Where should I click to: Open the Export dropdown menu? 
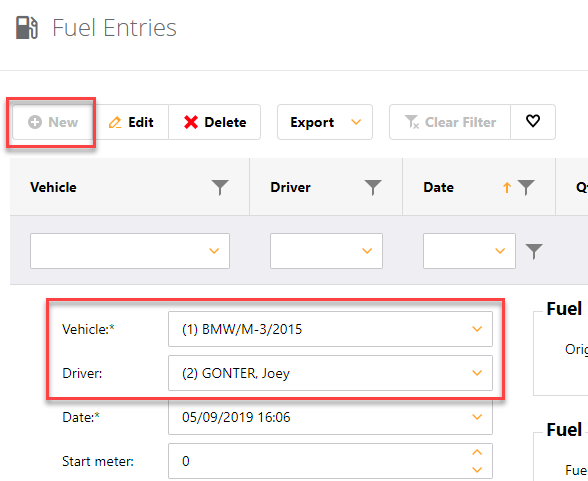(x=325, y=122)
